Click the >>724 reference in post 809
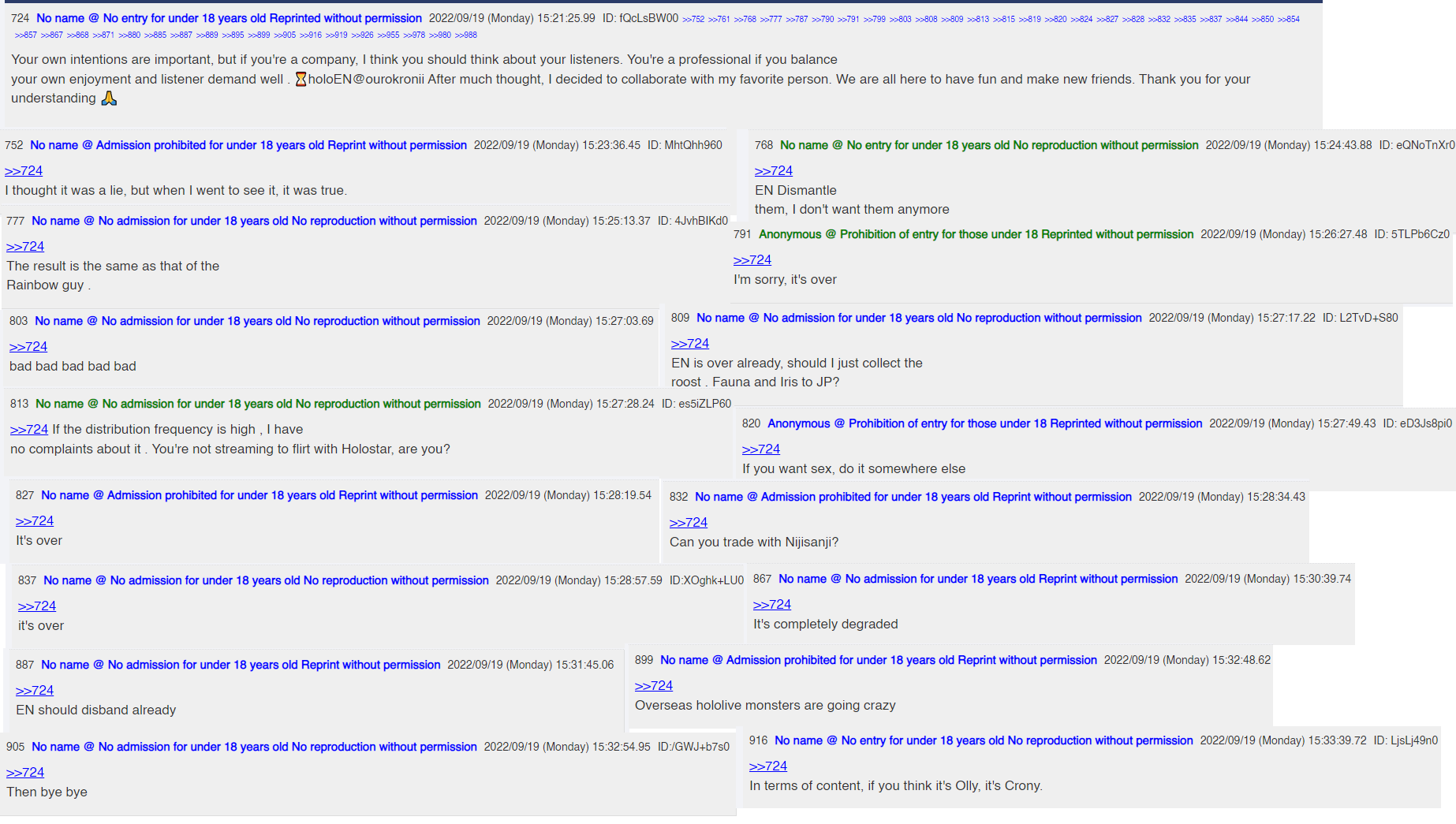 coord(690,343)
